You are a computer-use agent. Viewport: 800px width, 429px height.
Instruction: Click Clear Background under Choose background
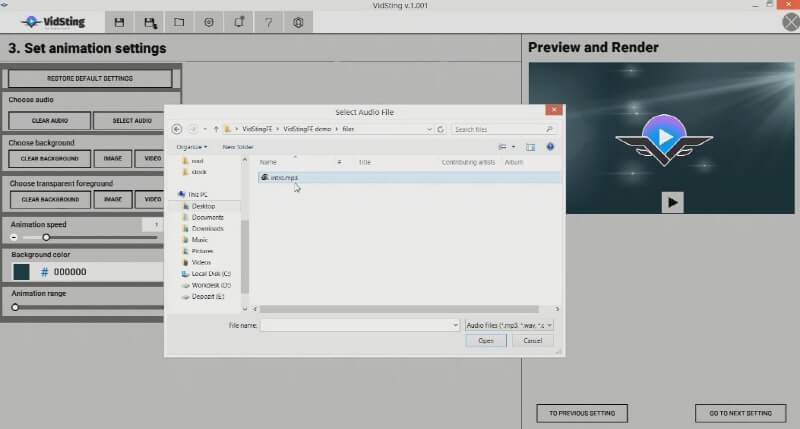pos(49,159)
